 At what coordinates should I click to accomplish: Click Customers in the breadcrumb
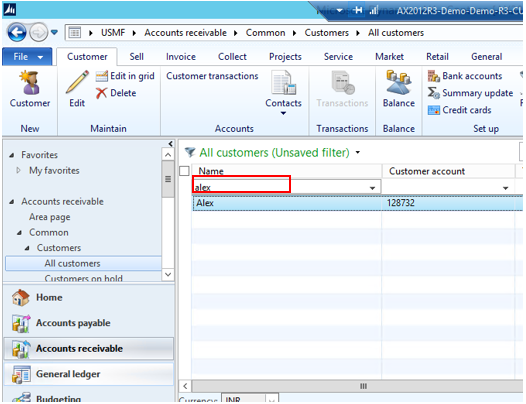(327, 33)
